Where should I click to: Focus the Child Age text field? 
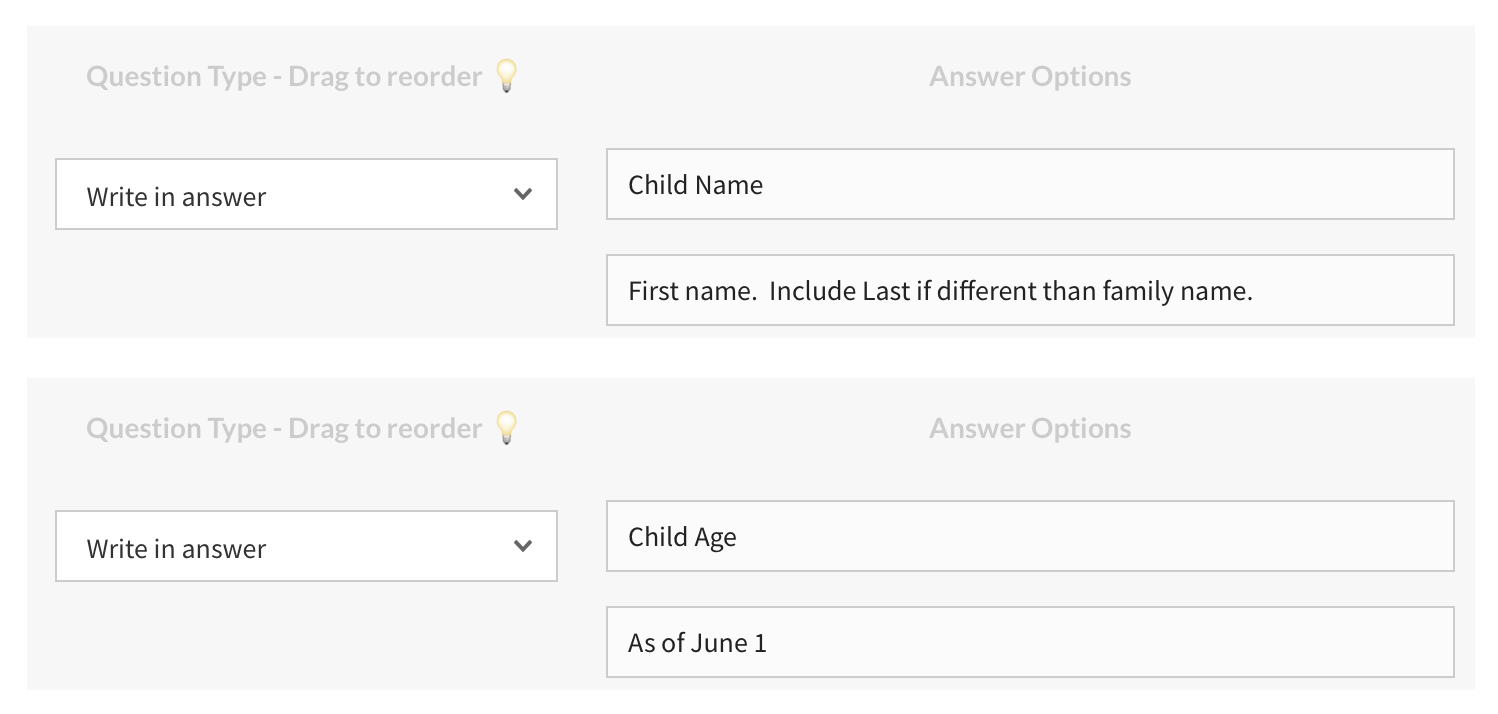click(1030, 537)
